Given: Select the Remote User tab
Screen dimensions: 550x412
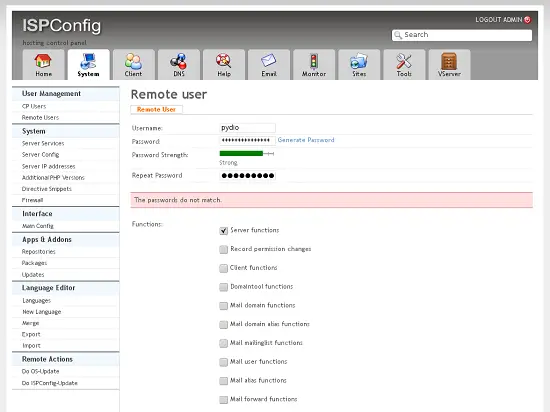Looking at the screenshot, I should tap(156, 109).
